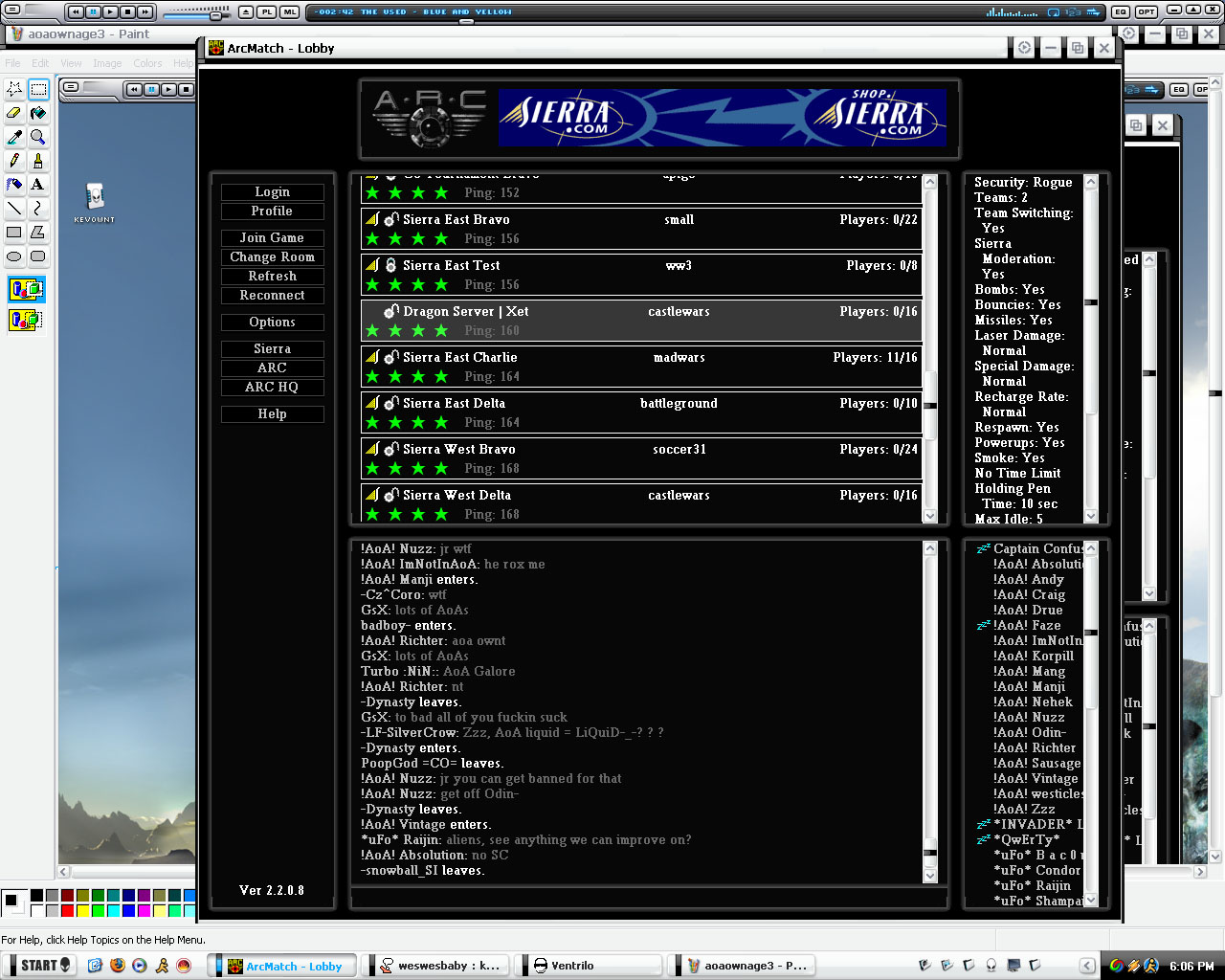The width and height of the screenshot is (1225, 980).
Task: Select the Sierra East Charlie madwars server
Action: [641, 367]
